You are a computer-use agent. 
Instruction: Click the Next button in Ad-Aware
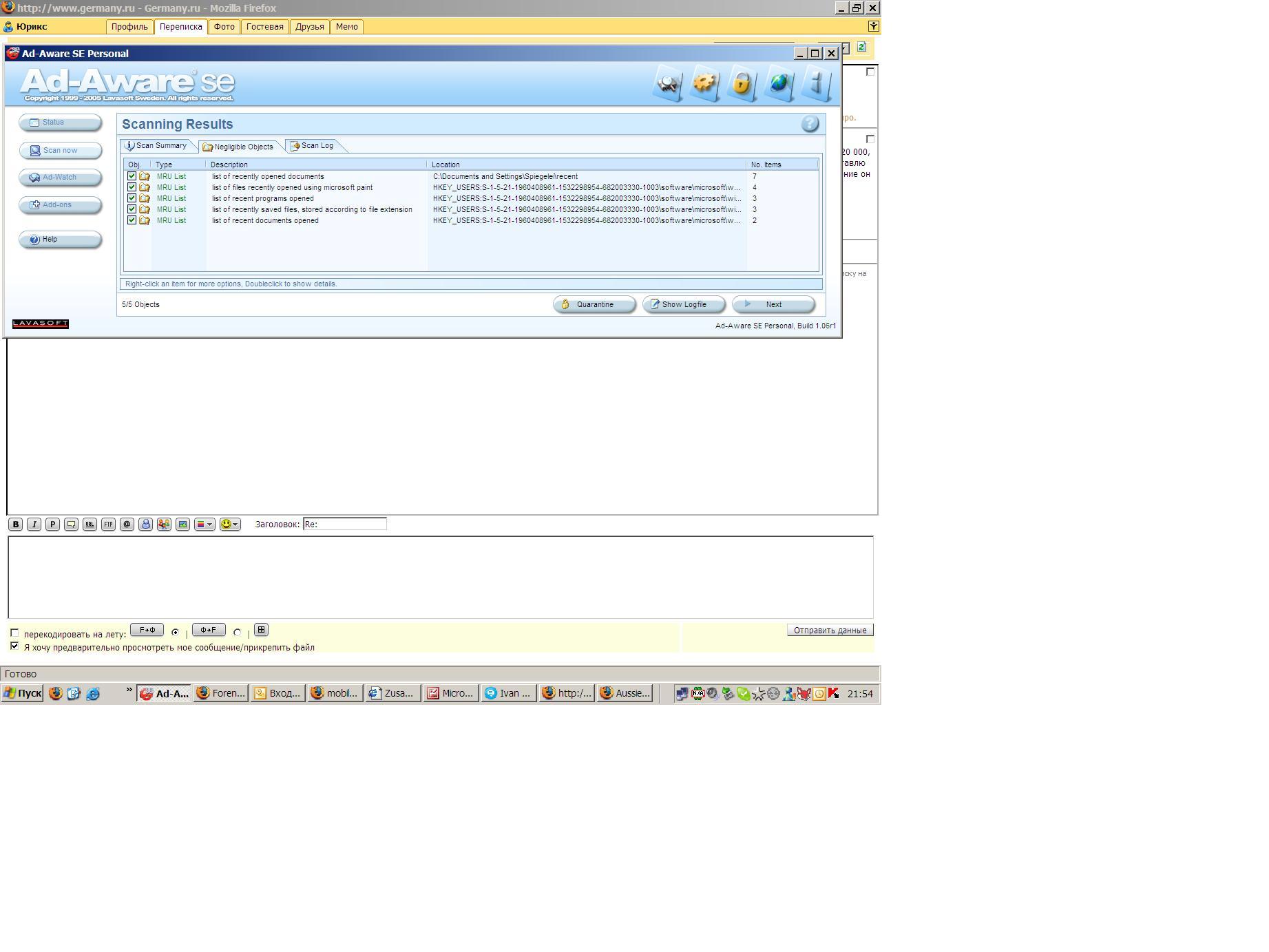tap(773, 304)
